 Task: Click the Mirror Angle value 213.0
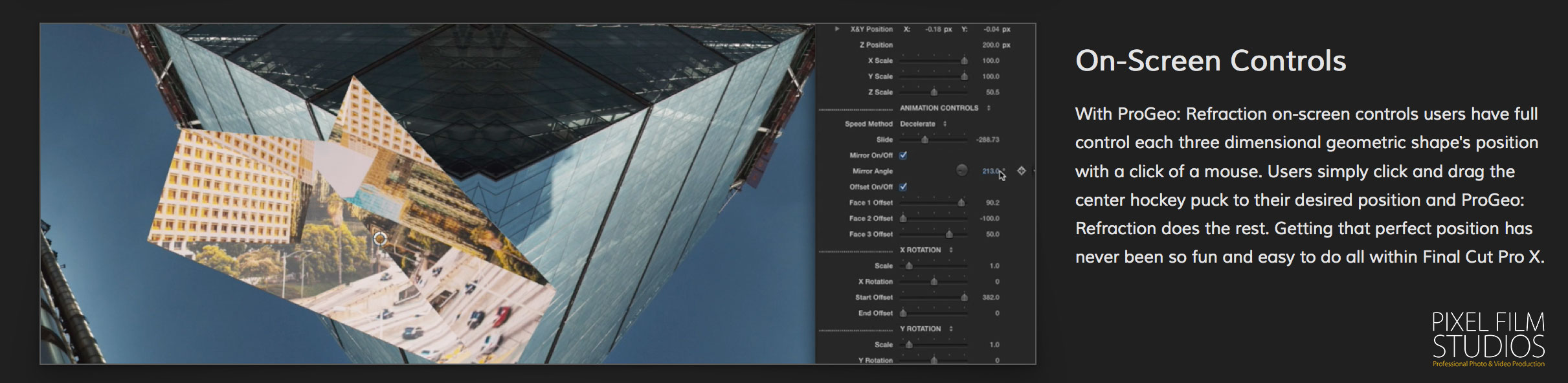(991, 171)
